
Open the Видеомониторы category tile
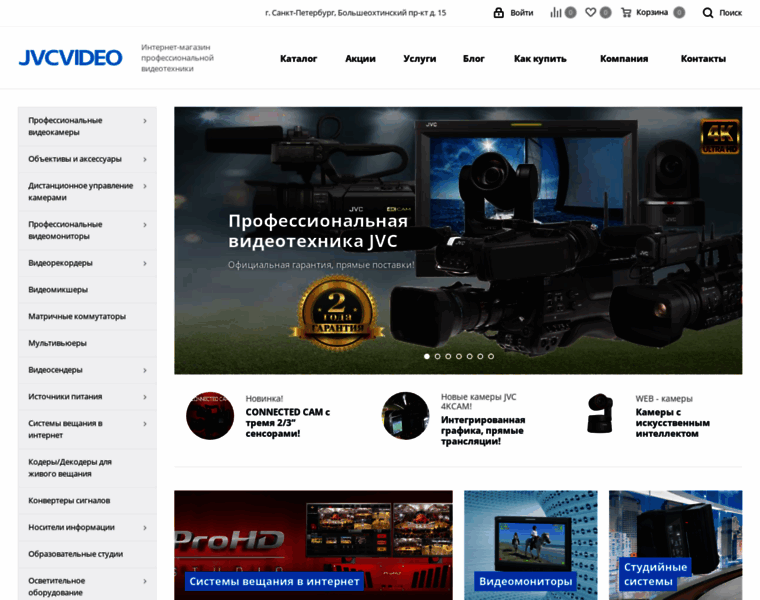530,545
